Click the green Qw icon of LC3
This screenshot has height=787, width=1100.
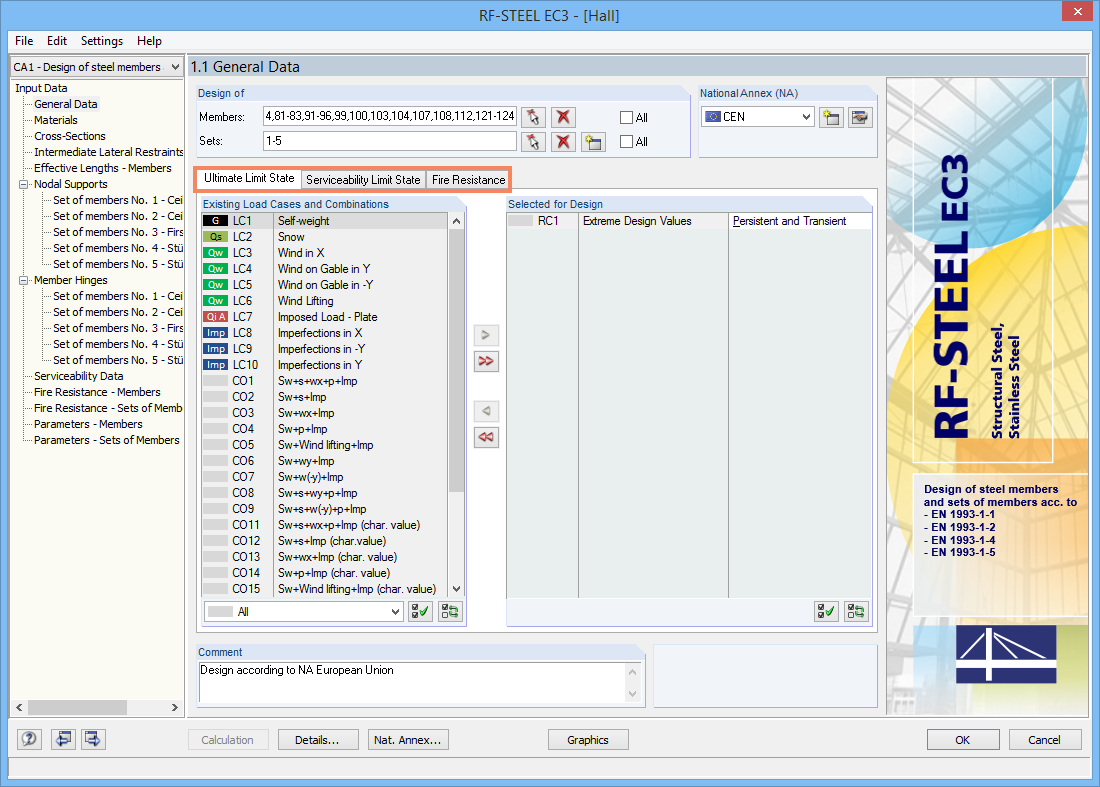click(215, 253)
